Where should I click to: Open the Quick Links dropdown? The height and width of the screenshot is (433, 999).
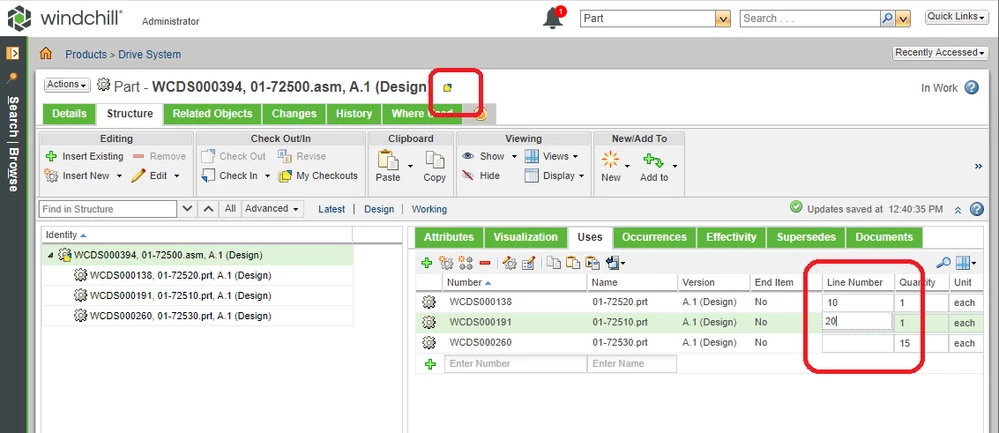click(956, 17)
